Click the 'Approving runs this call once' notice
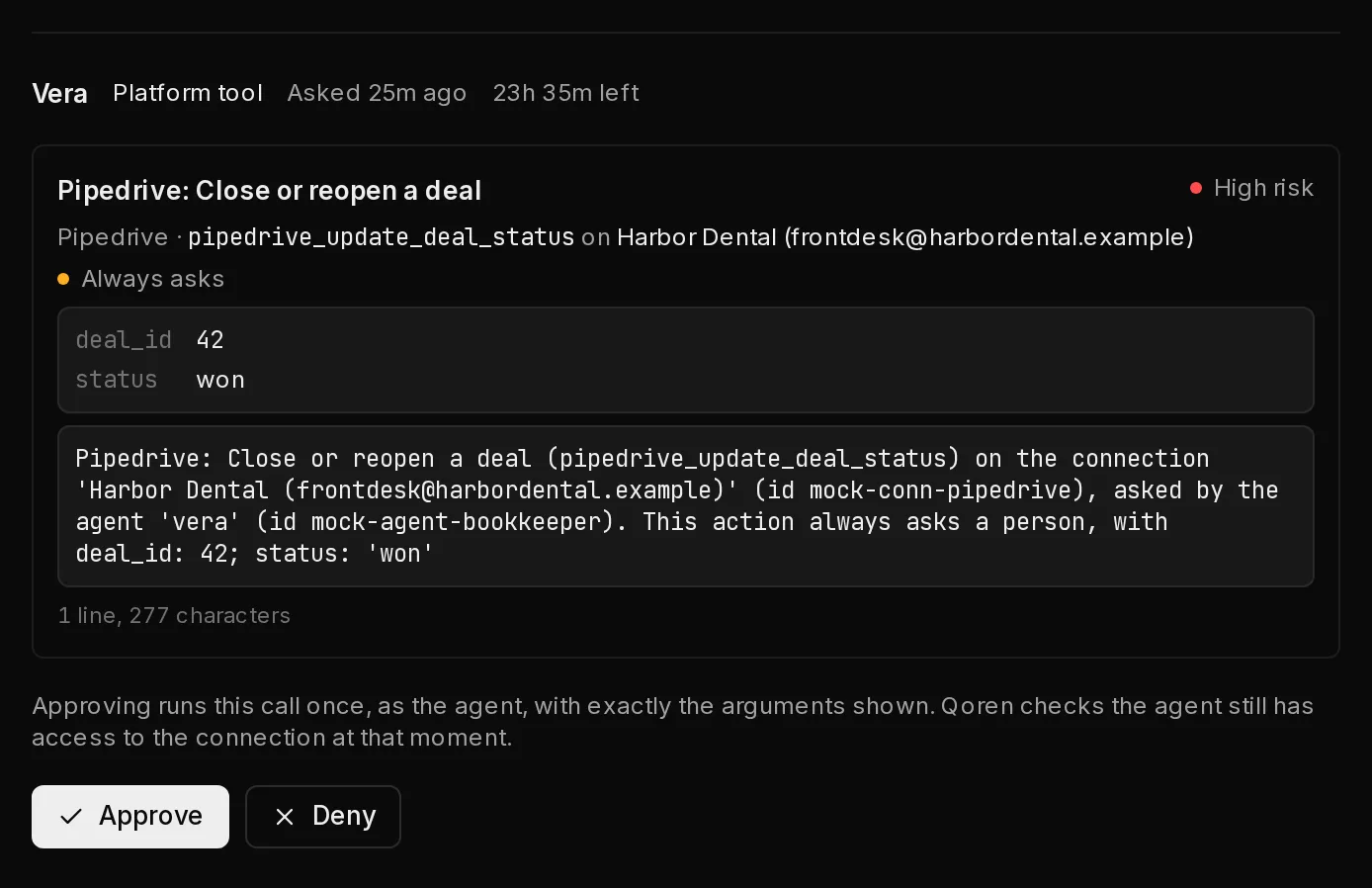The image size is (1372, 888). tap(672, 722)
